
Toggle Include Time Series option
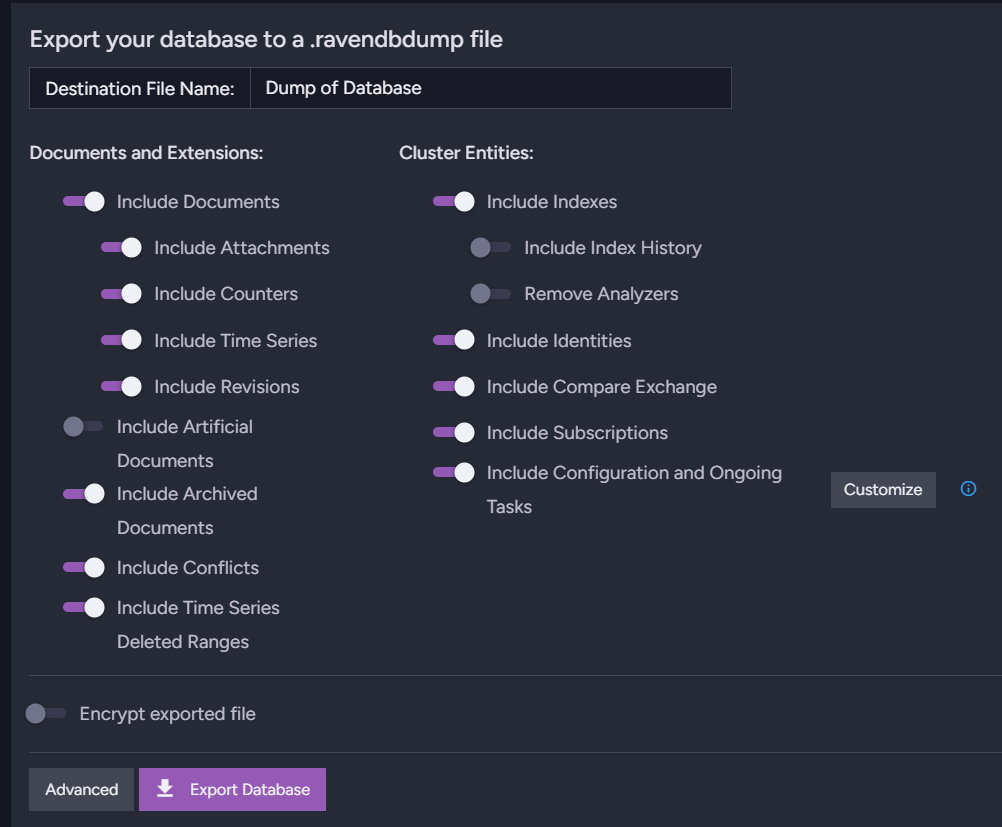[x=121, y=340]
